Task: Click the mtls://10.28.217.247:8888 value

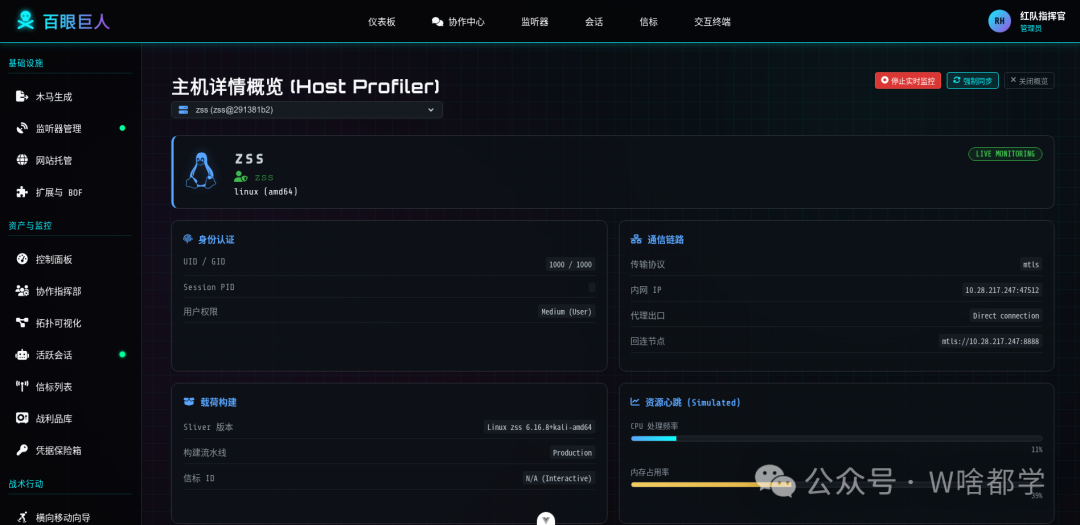Action: (990, 341)
